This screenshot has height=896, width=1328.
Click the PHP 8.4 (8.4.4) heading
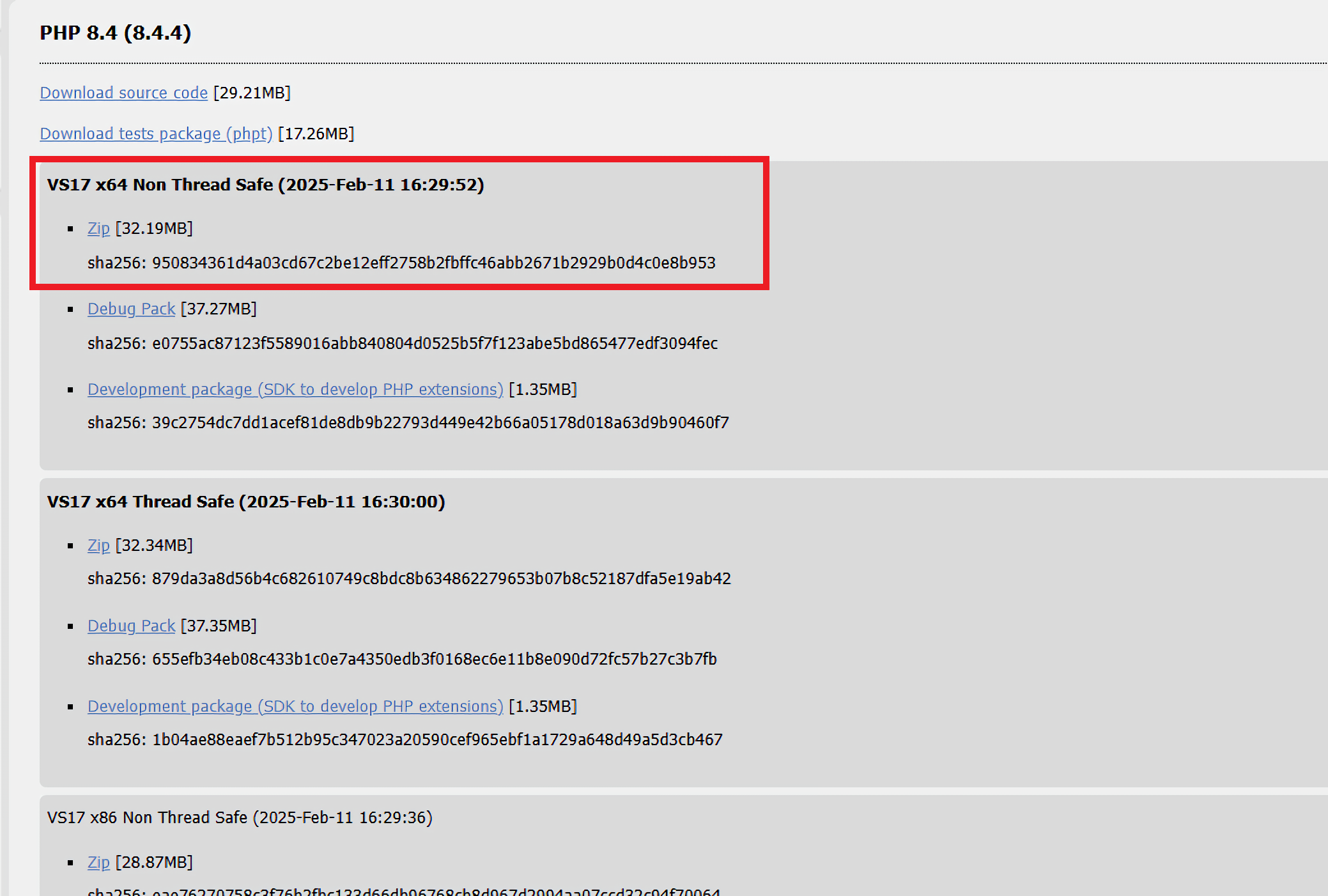(x=115, y=33)
